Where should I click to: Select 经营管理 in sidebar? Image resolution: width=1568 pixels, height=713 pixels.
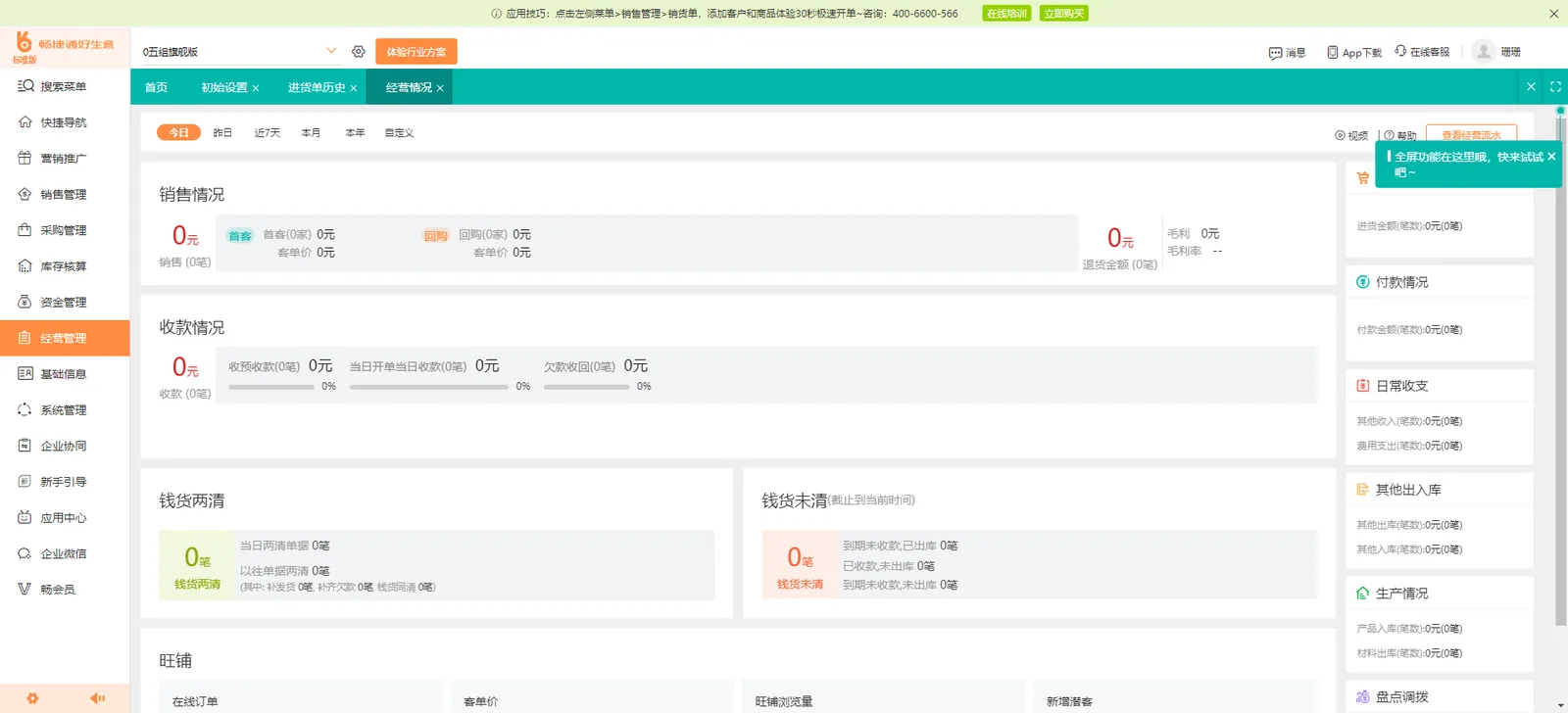[x=65, y=338]
